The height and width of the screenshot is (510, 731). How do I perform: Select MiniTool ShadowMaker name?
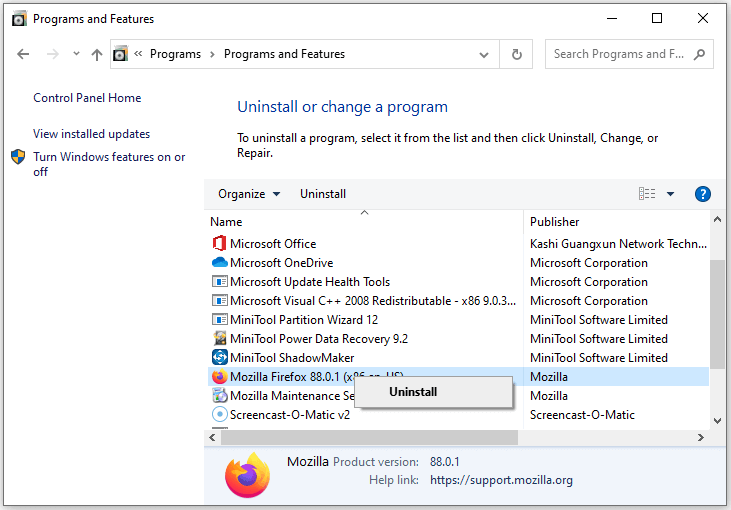pos(292,358)
